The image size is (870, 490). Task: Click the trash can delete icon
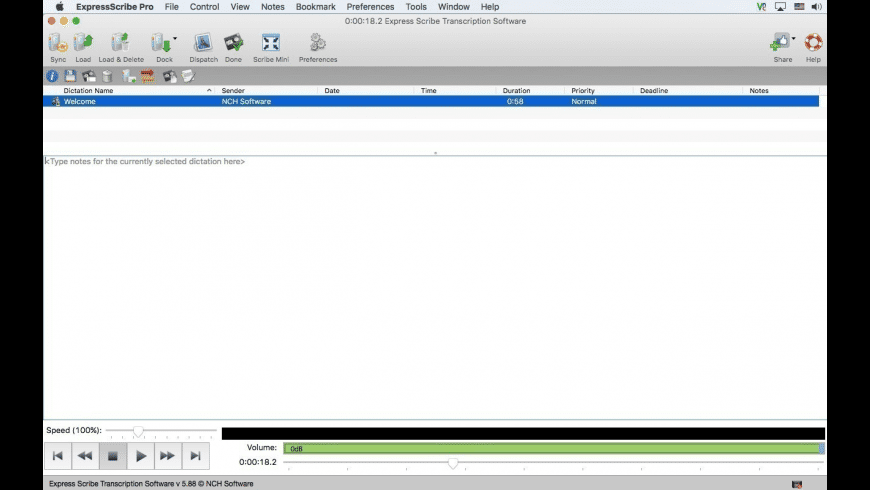(108, 76)
